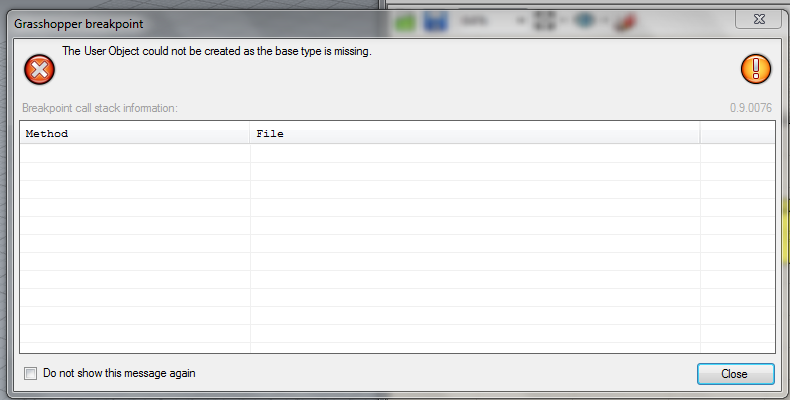Screen dimensions: 790x400
Task: Dismiss the breakpoint with the Close button
Action: click(x=736, y=374)
